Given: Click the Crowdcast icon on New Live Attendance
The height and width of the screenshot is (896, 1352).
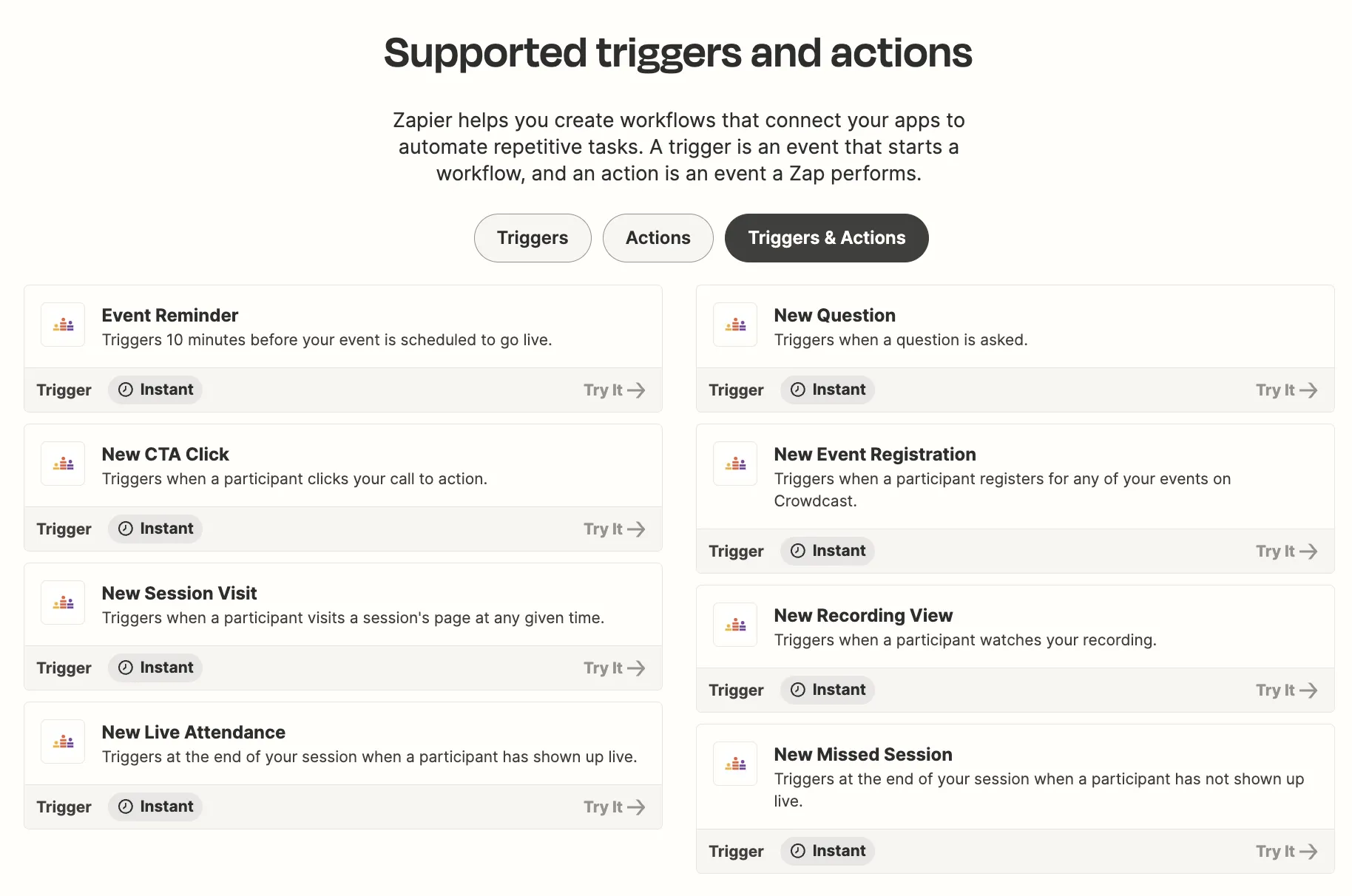Looking at the screenshot, I should click(62, 741).
